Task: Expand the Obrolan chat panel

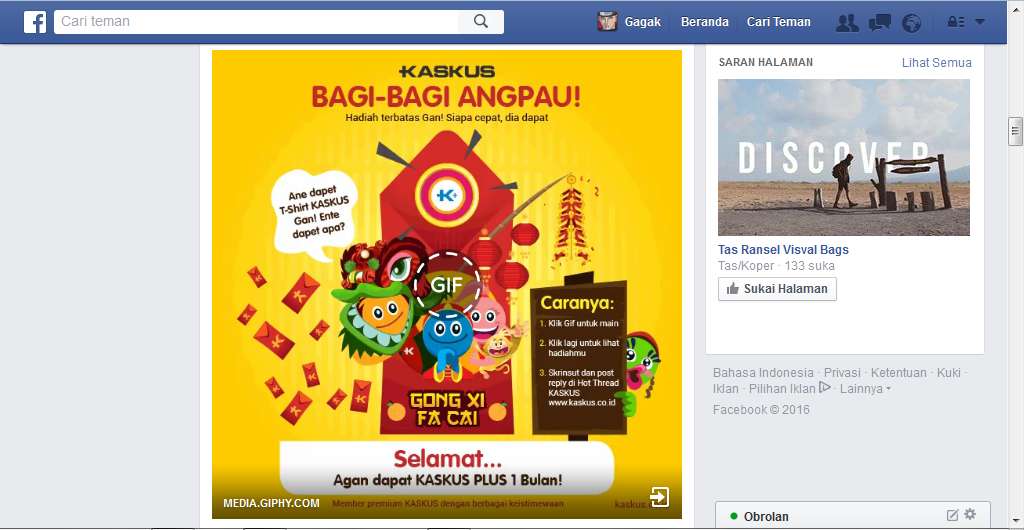Action: click(853, 516)
